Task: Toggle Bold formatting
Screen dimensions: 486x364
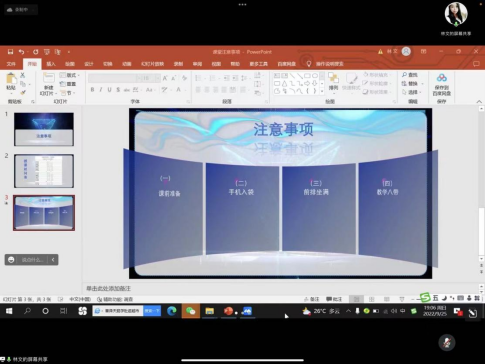Action: tap(92, 89)
